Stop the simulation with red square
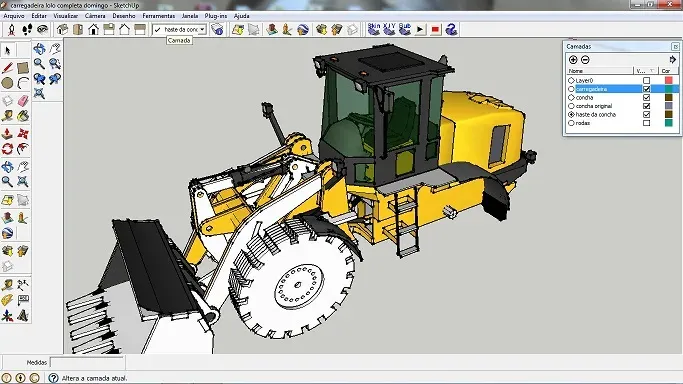The height and width of the screenshot is (384, 683). tap(435, 29)
